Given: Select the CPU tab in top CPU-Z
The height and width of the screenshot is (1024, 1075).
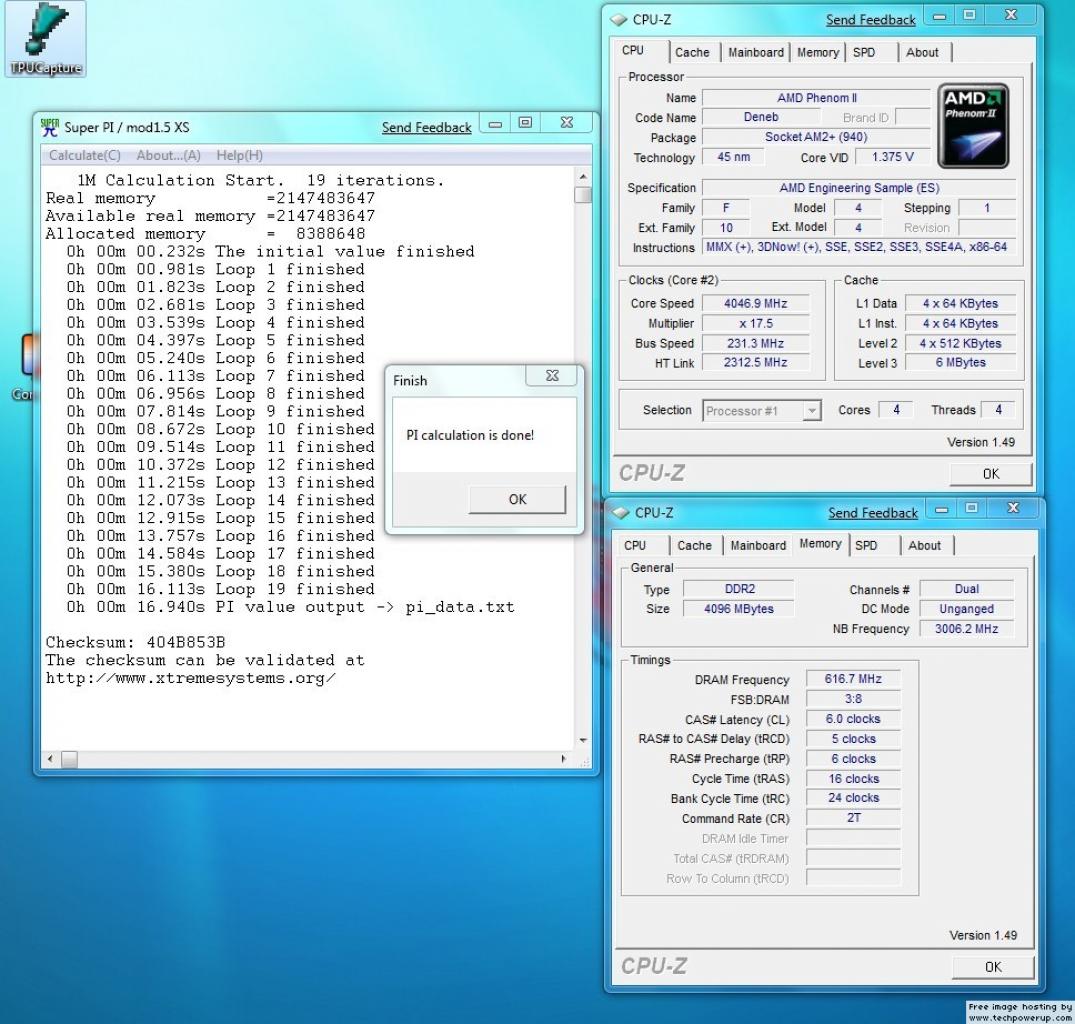Looking at the screenshot, I should coord(633,51).
